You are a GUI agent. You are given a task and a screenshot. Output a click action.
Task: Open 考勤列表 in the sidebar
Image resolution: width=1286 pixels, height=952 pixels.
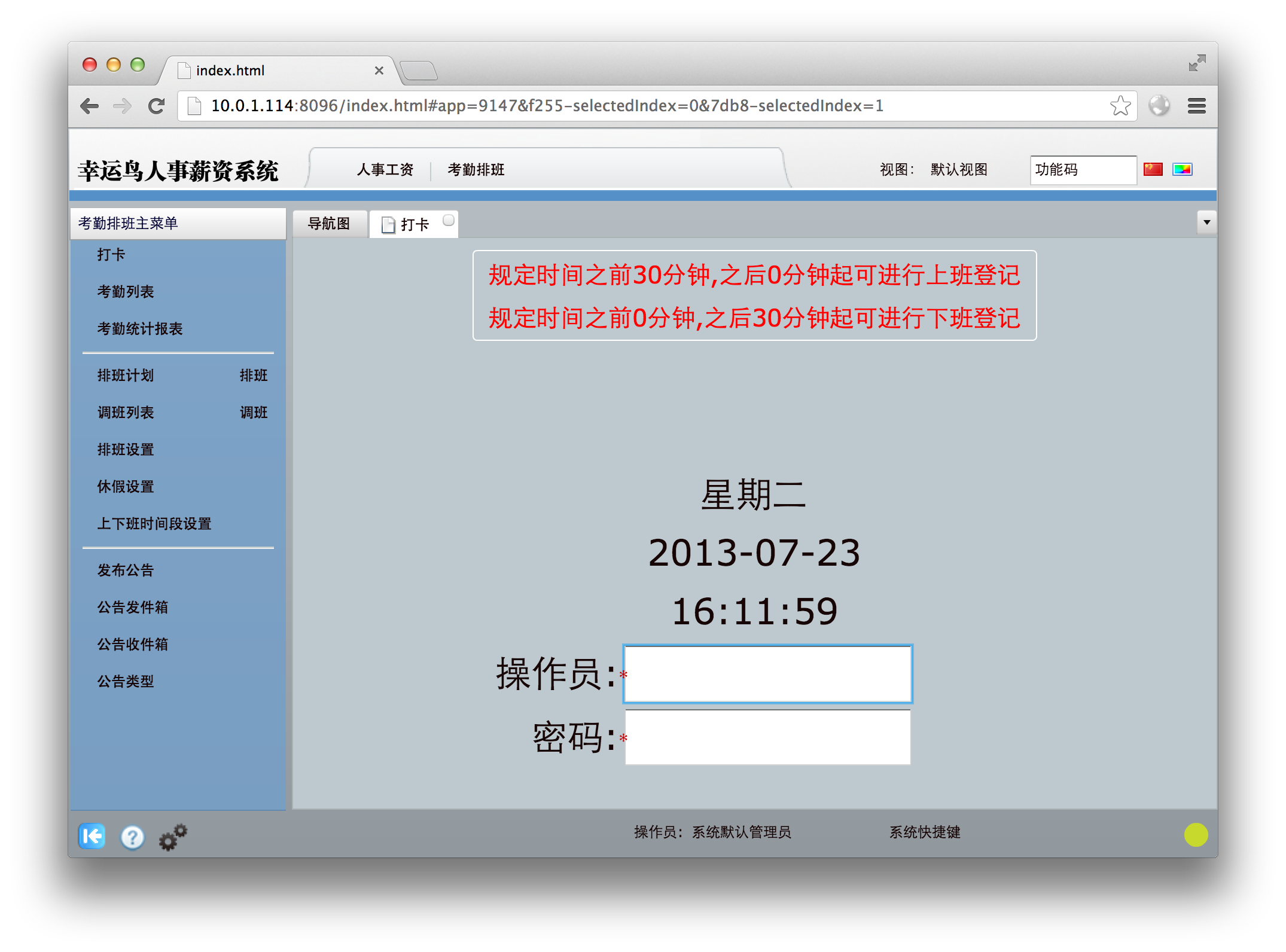click(x=126, y=292)
